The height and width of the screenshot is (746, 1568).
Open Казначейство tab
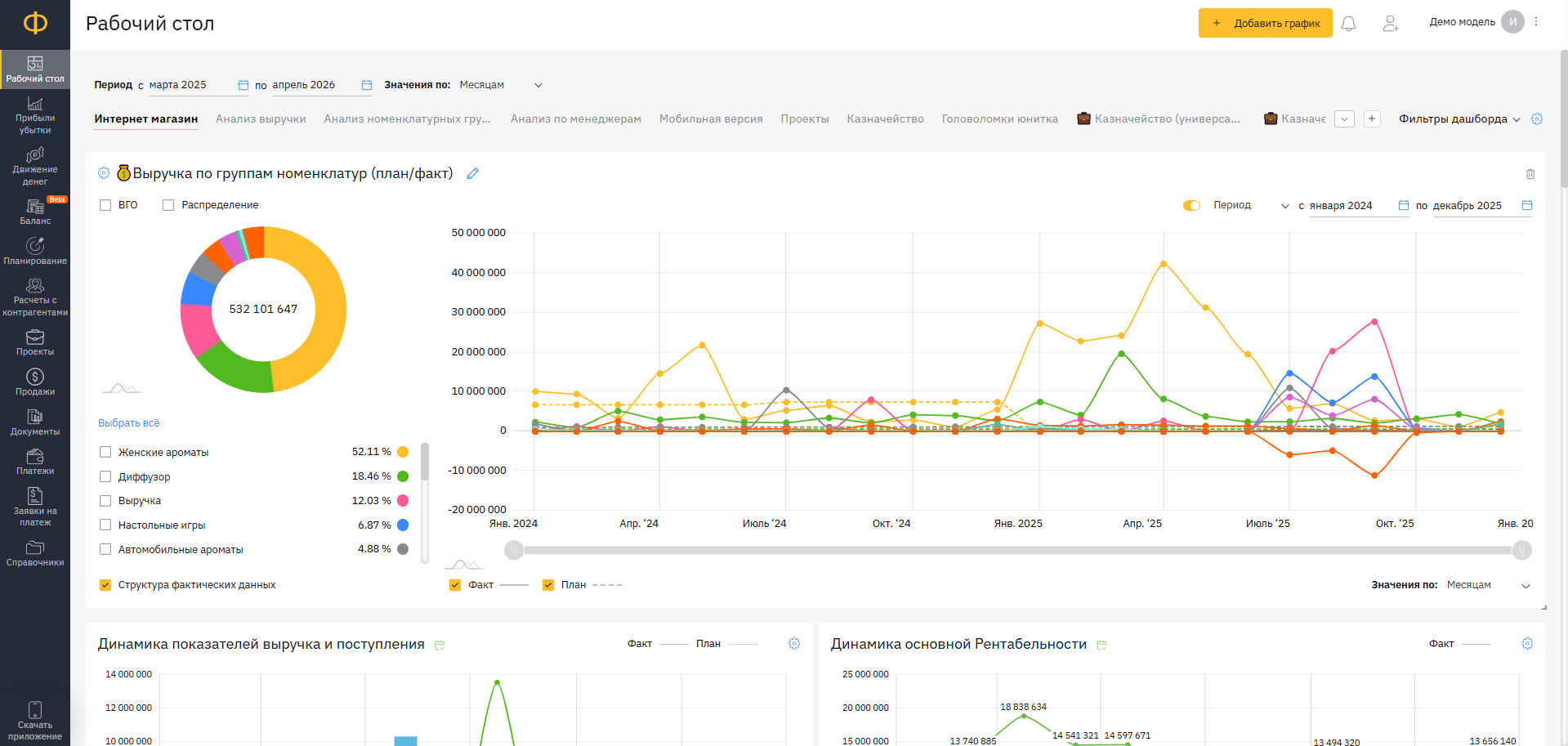click(x=885, y=118)
